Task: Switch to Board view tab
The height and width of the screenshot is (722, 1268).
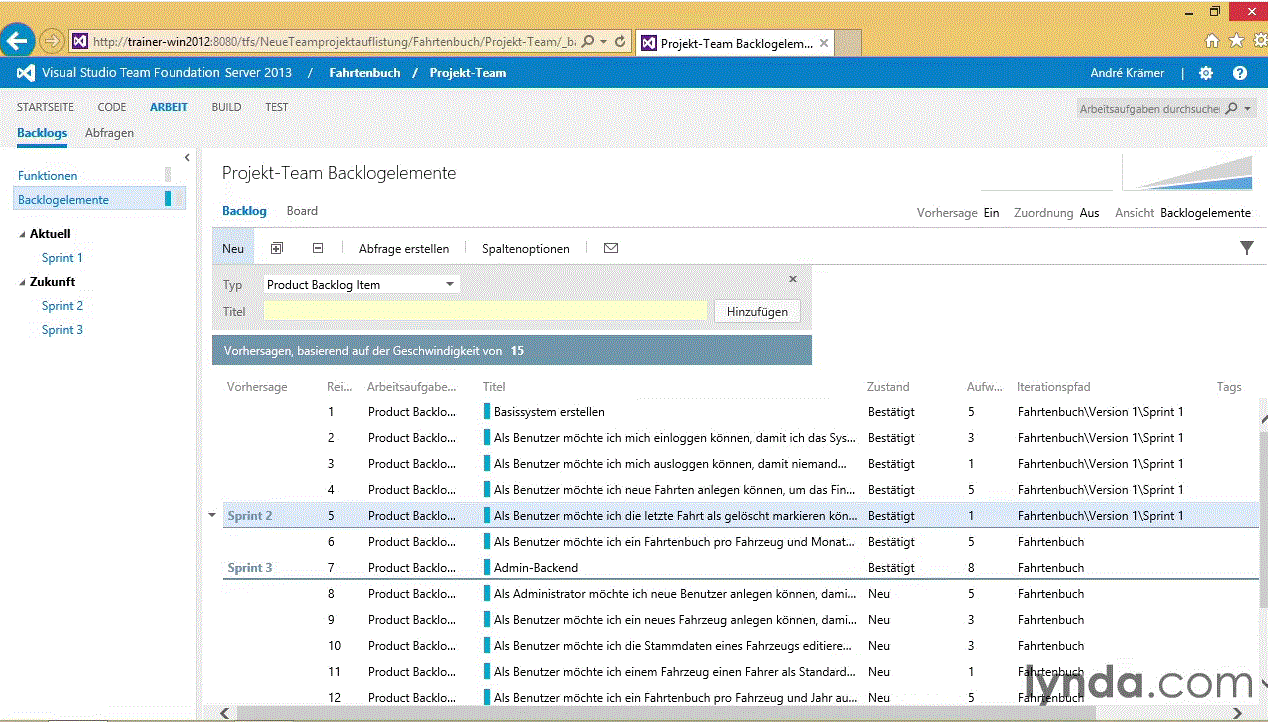Action: point(302,211)
